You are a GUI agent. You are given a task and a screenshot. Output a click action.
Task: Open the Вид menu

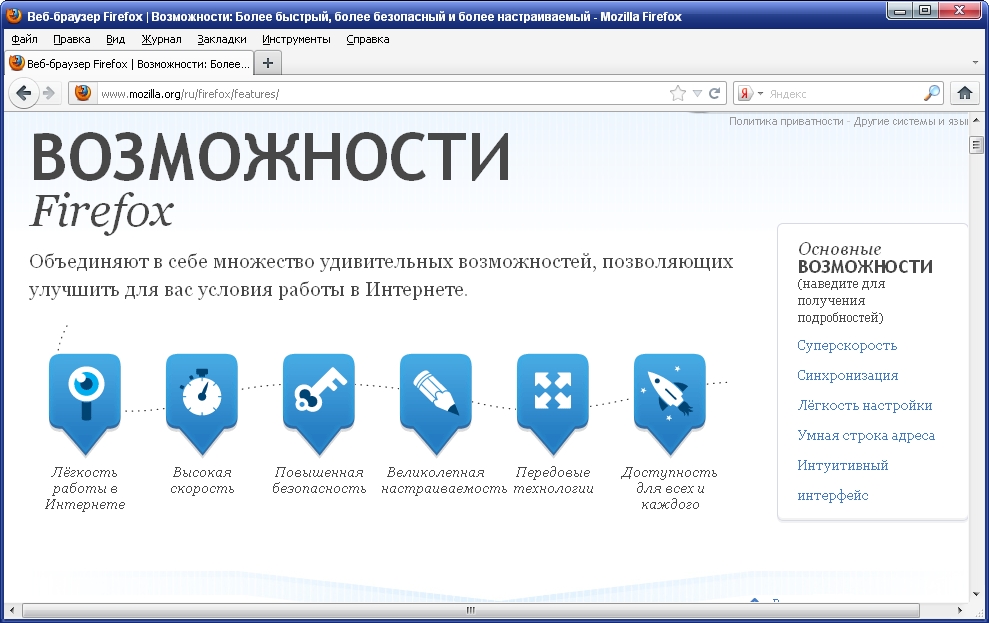click(x=115, y=39)
